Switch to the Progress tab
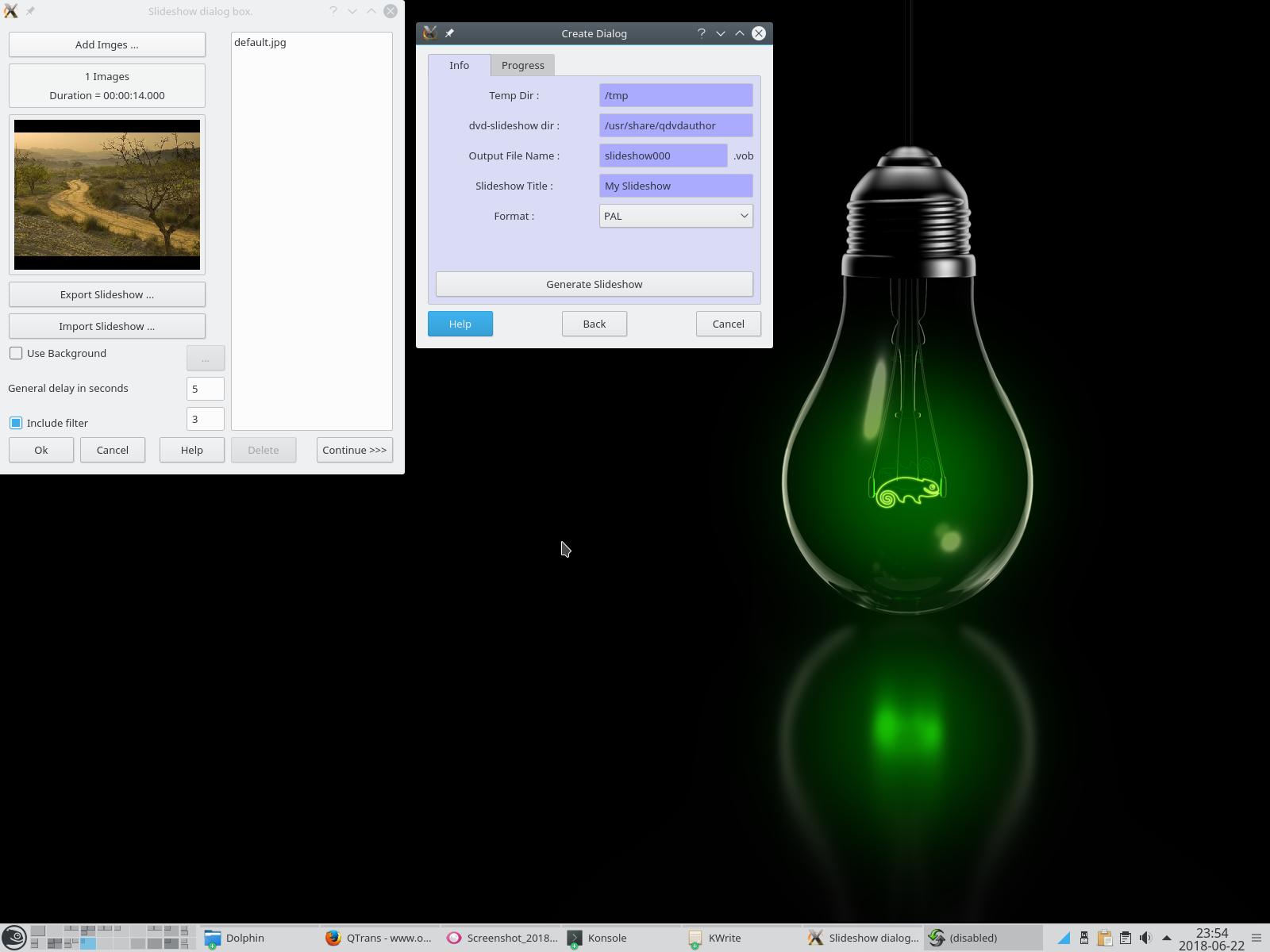Image resolution: width=1270 pixels, height=952 pixels. (522, 65)
